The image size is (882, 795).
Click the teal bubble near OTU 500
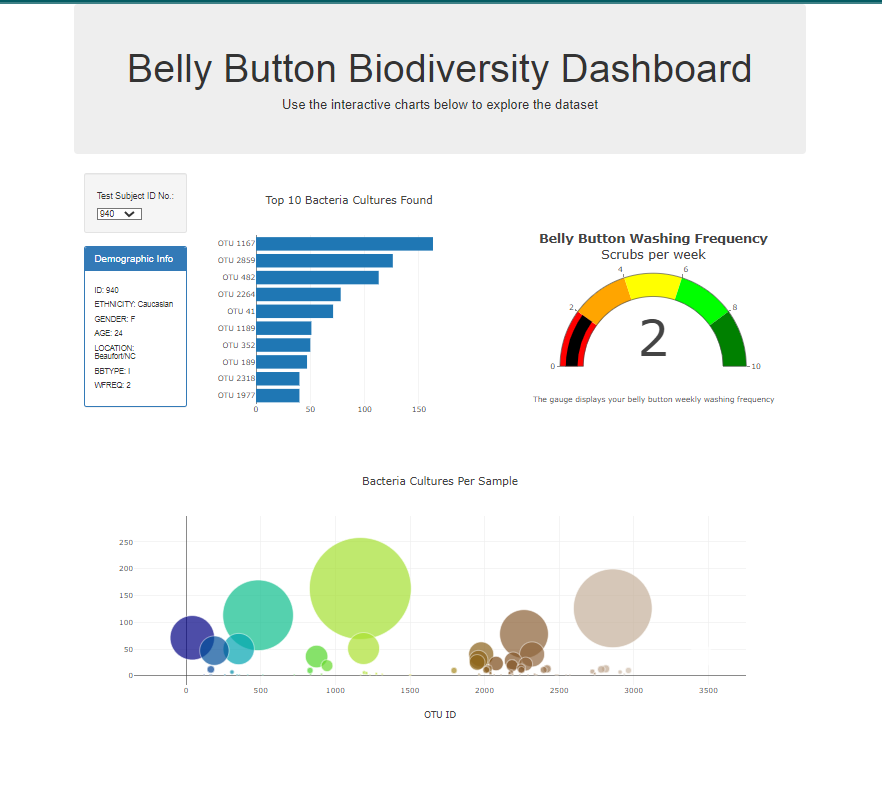[257, 613]
